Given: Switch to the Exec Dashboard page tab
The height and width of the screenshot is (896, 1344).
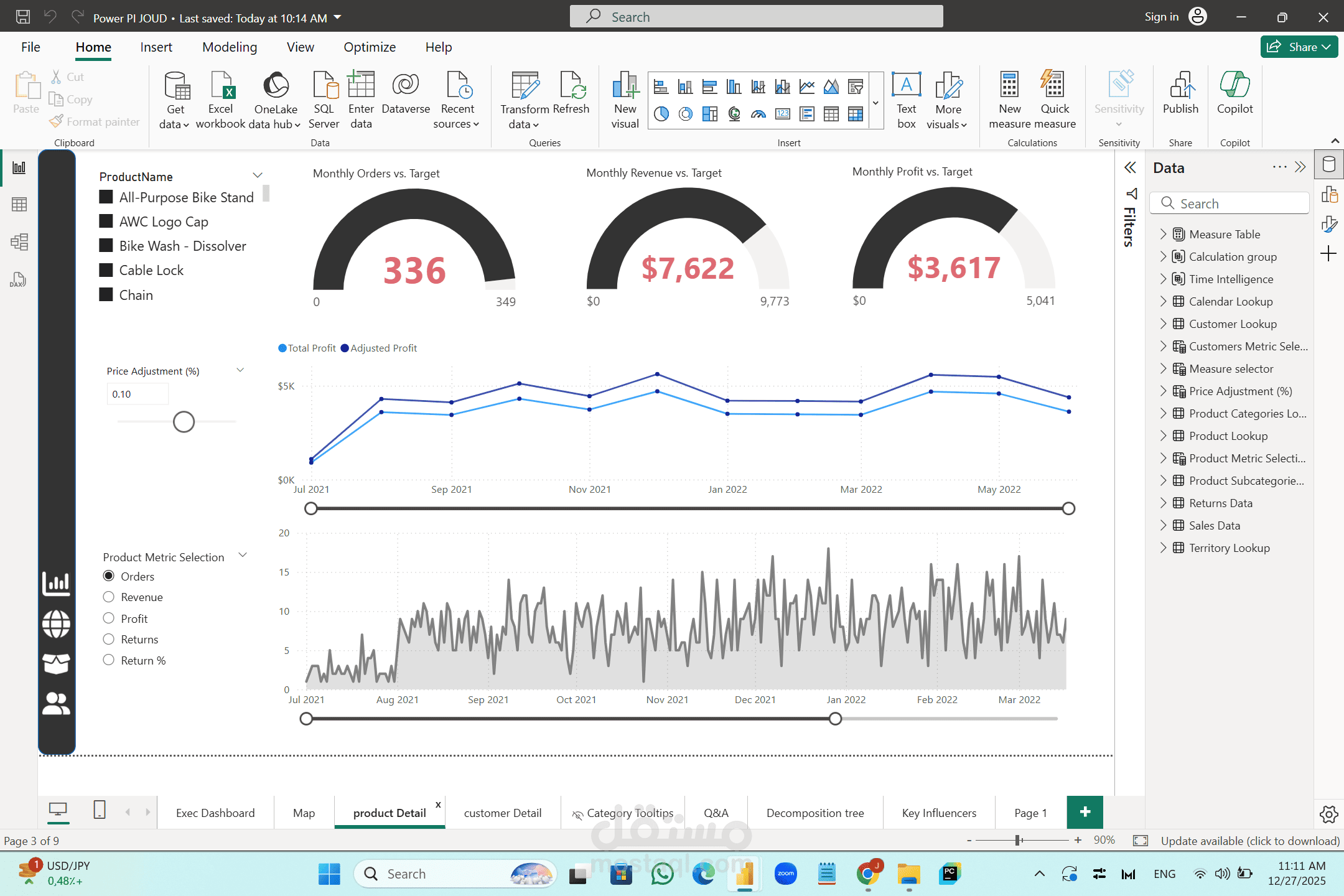Looking at the screenshot, I should pyautogui.click(x=215, y=813).
